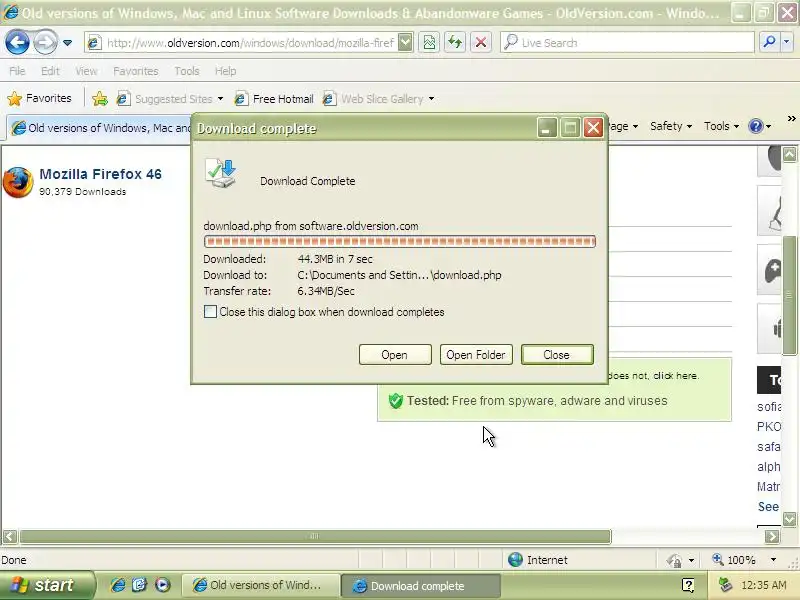Click the Mozilla Firefox 46 heading
Viewport: 800px width, 600px height.
101,174
